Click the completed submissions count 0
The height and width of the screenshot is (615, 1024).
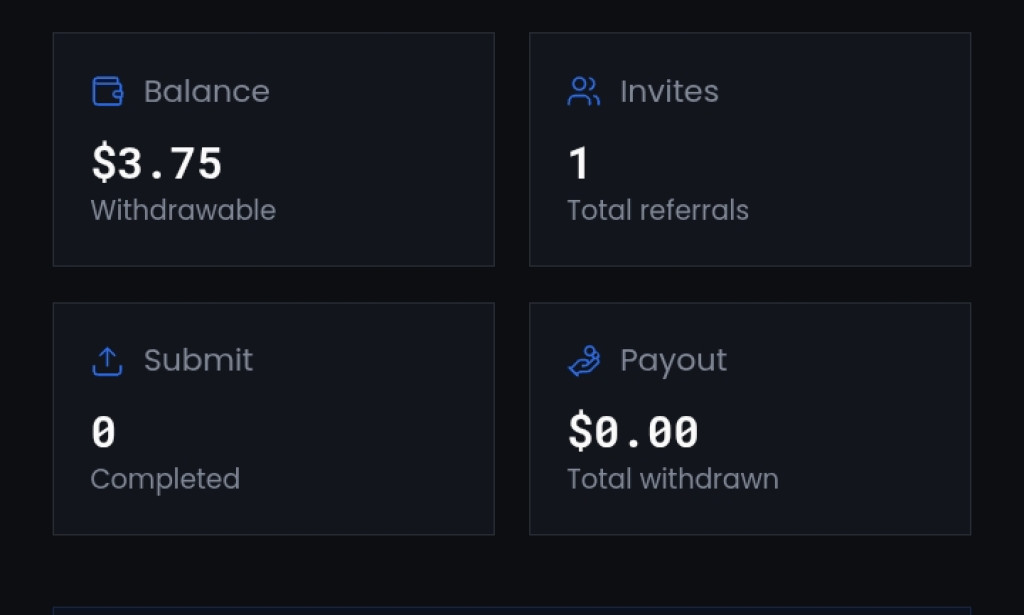[104, 432]
